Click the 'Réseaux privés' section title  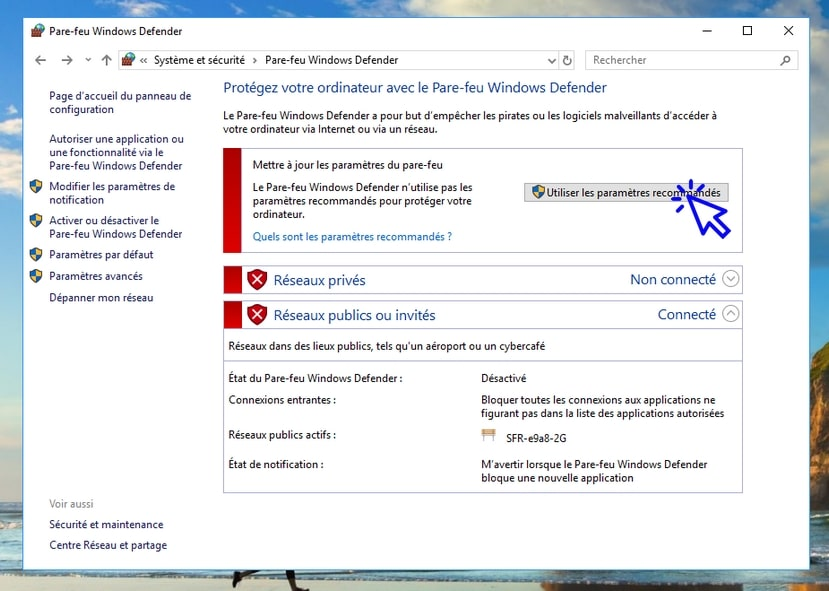coord(319,280)
